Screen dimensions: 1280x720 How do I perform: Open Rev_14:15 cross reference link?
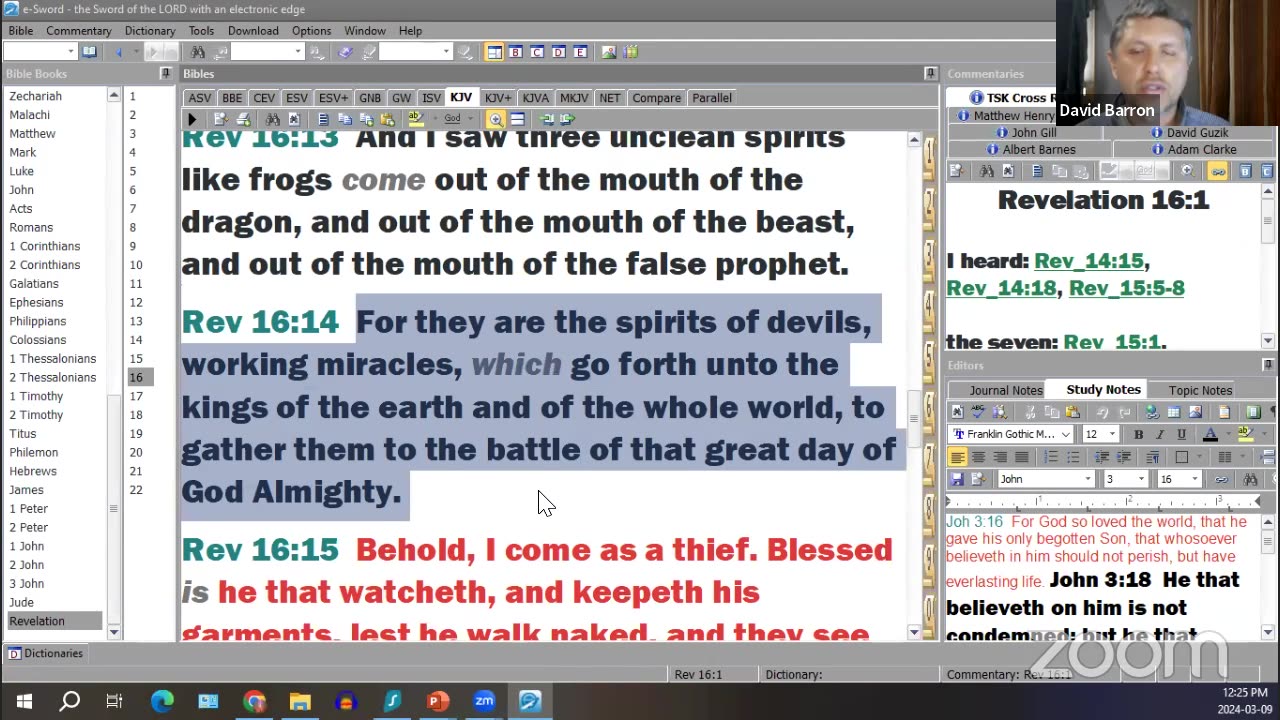(x=1088, y=261)
